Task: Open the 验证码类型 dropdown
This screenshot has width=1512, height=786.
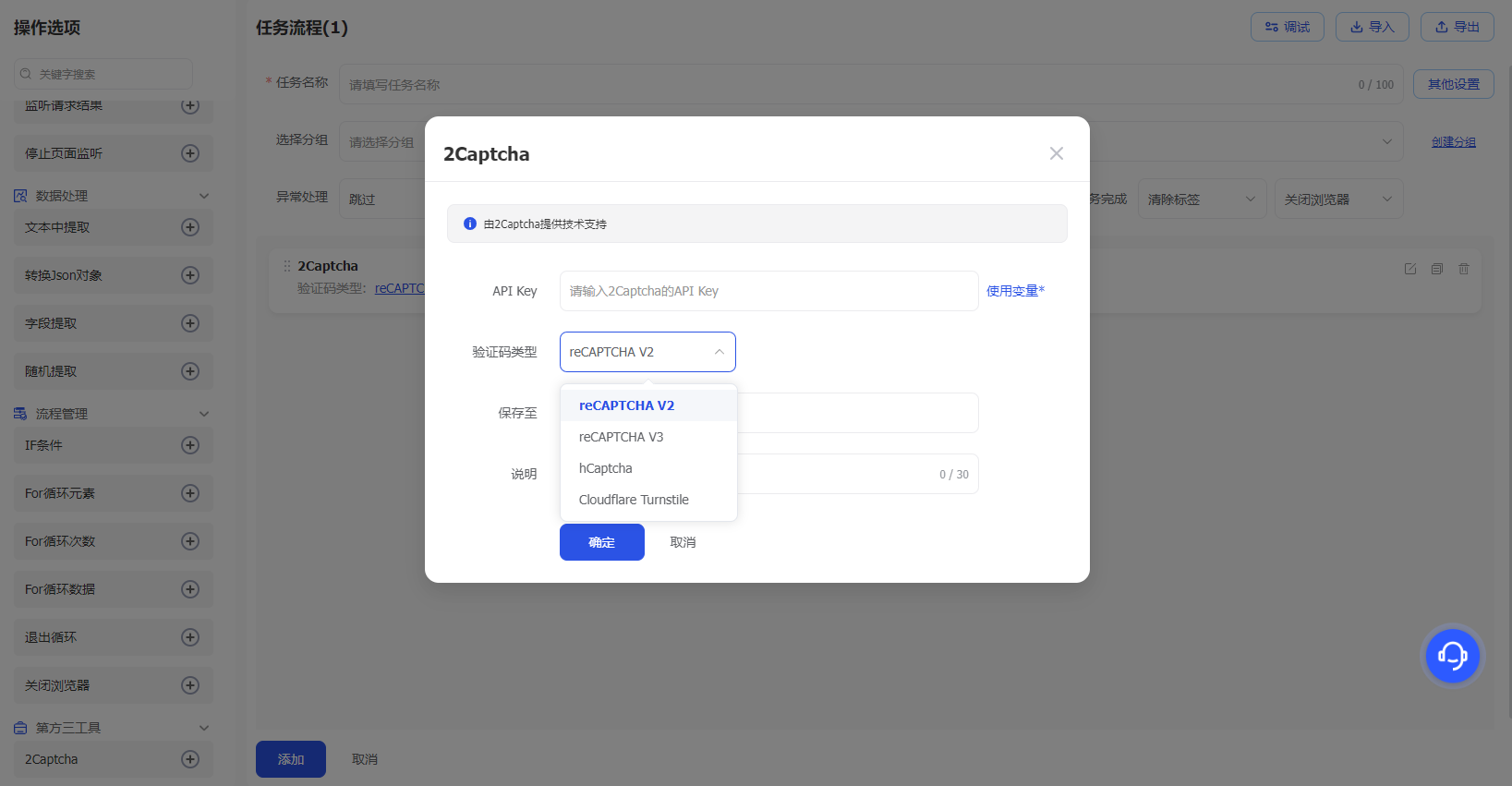Action: coord(647,352)
